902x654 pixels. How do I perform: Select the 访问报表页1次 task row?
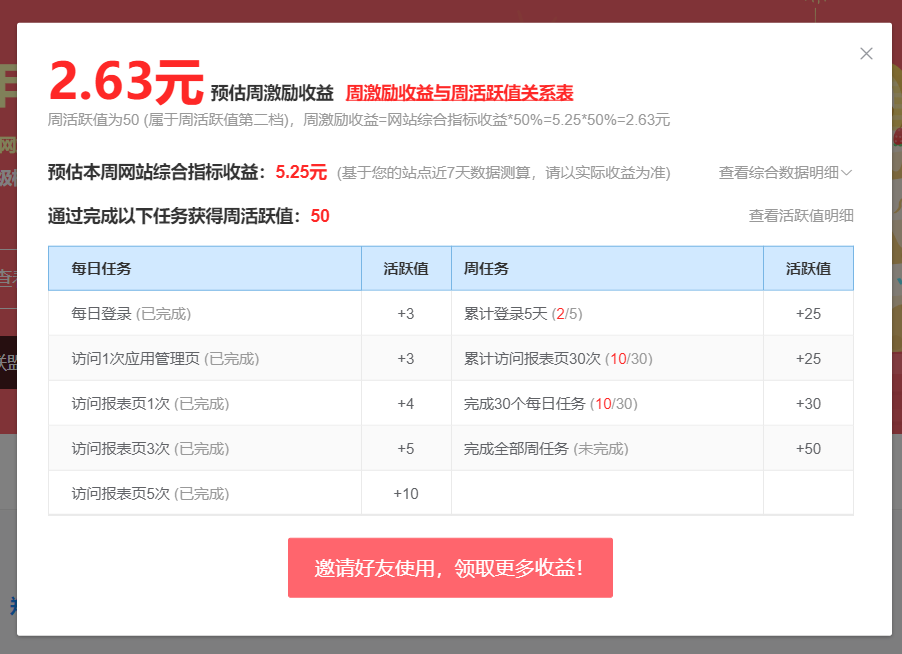click(150, 403)
